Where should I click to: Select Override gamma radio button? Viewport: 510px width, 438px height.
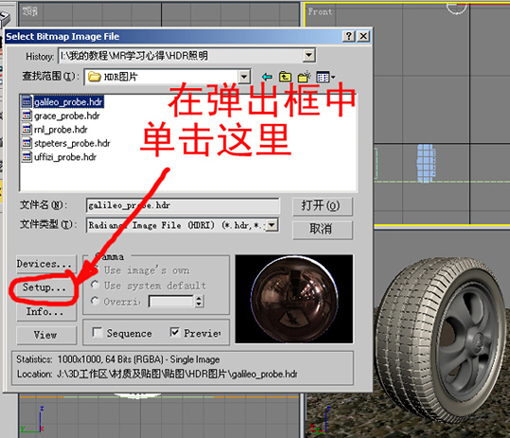95,301
